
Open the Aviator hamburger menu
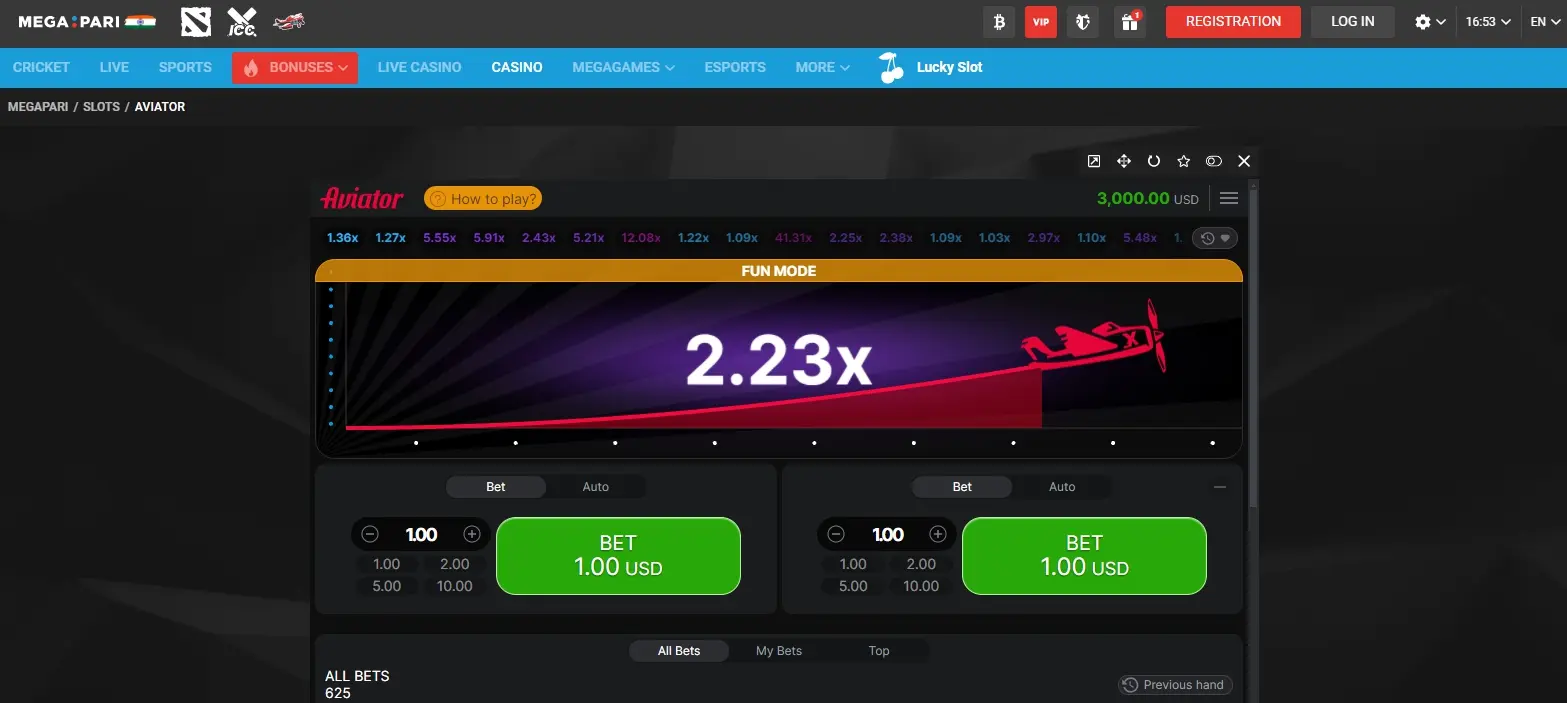pos(1229,198)
